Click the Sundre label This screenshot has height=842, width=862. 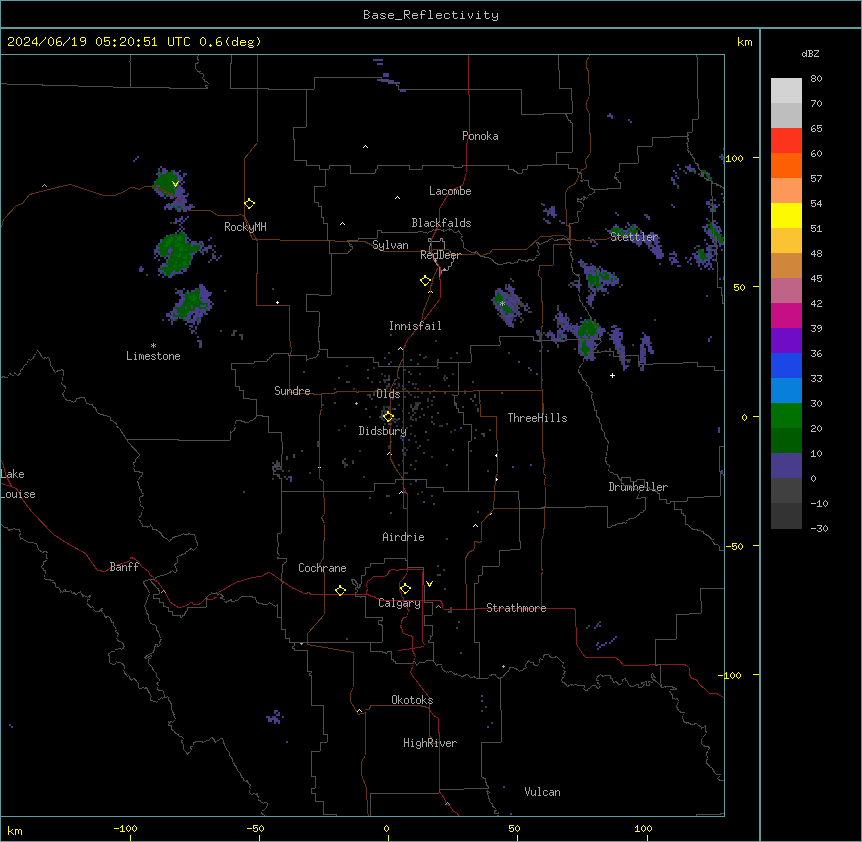[292, 391]
